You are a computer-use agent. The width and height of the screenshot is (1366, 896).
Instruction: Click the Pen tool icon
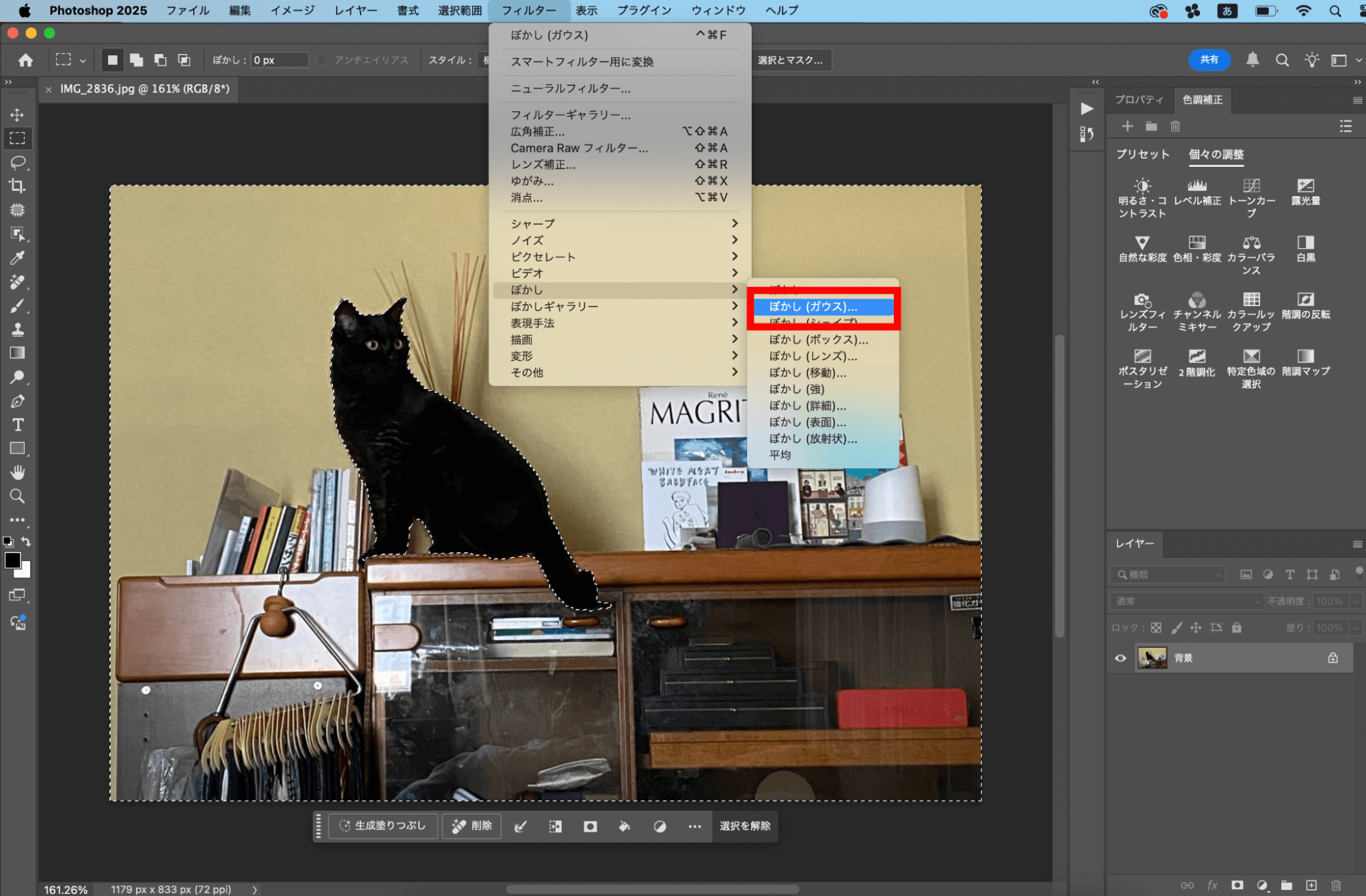[18, 401]
